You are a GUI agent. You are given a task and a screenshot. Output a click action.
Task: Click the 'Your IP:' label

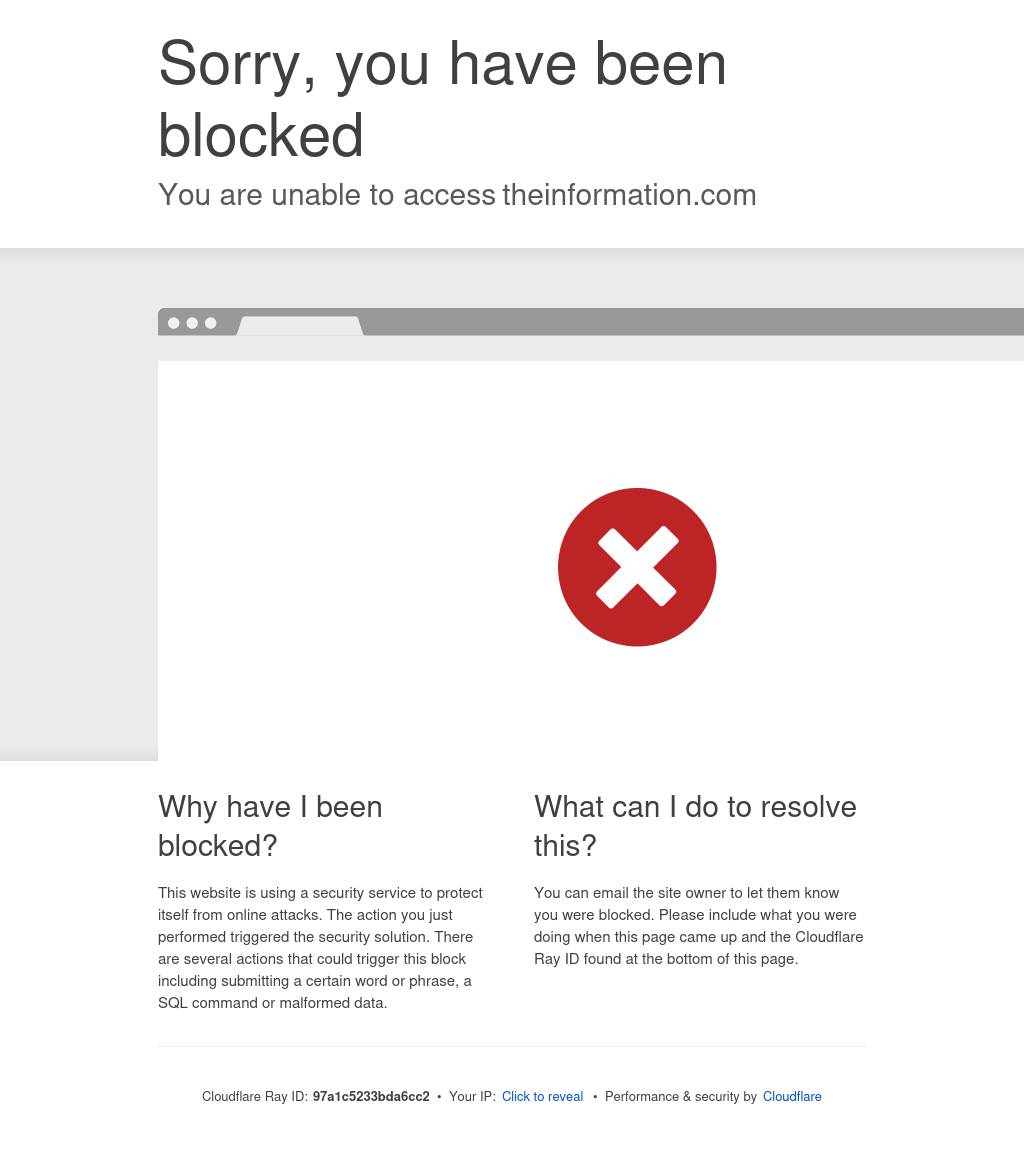tap(472, 1096)
